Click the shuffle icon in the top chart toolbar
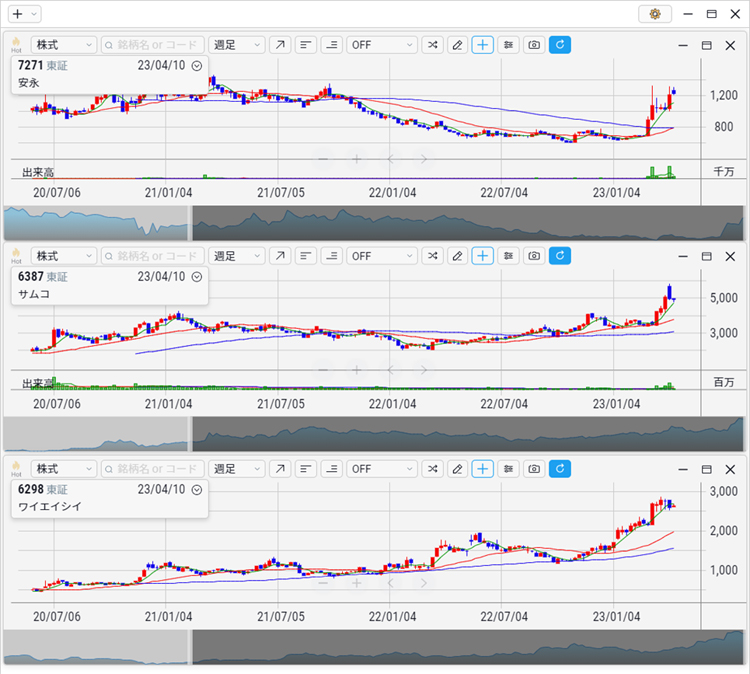Screen dimensions: 750x674 coord(432,45)
